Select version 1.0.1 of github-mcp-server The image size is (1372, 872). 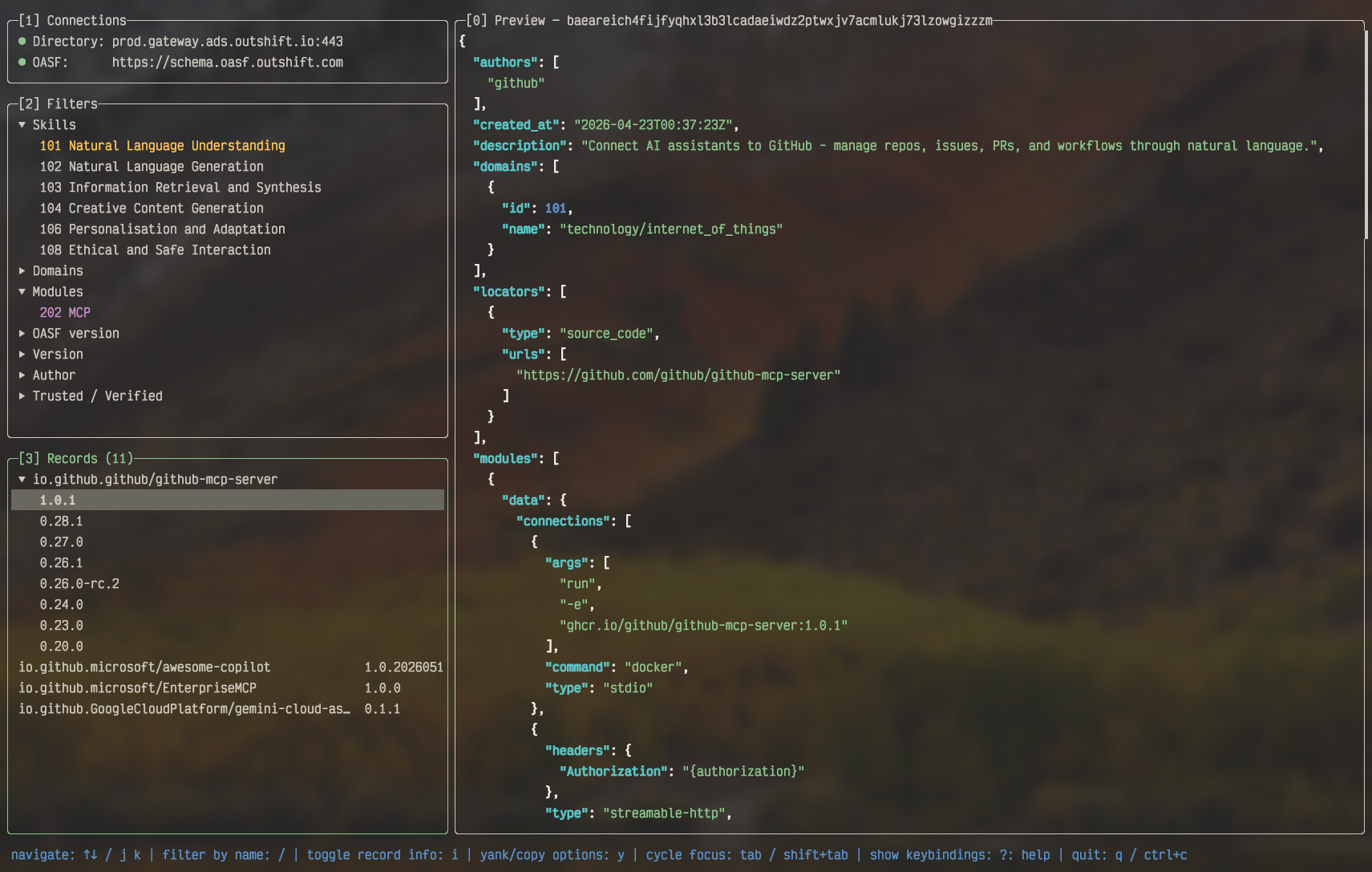[x=228, y=501]
